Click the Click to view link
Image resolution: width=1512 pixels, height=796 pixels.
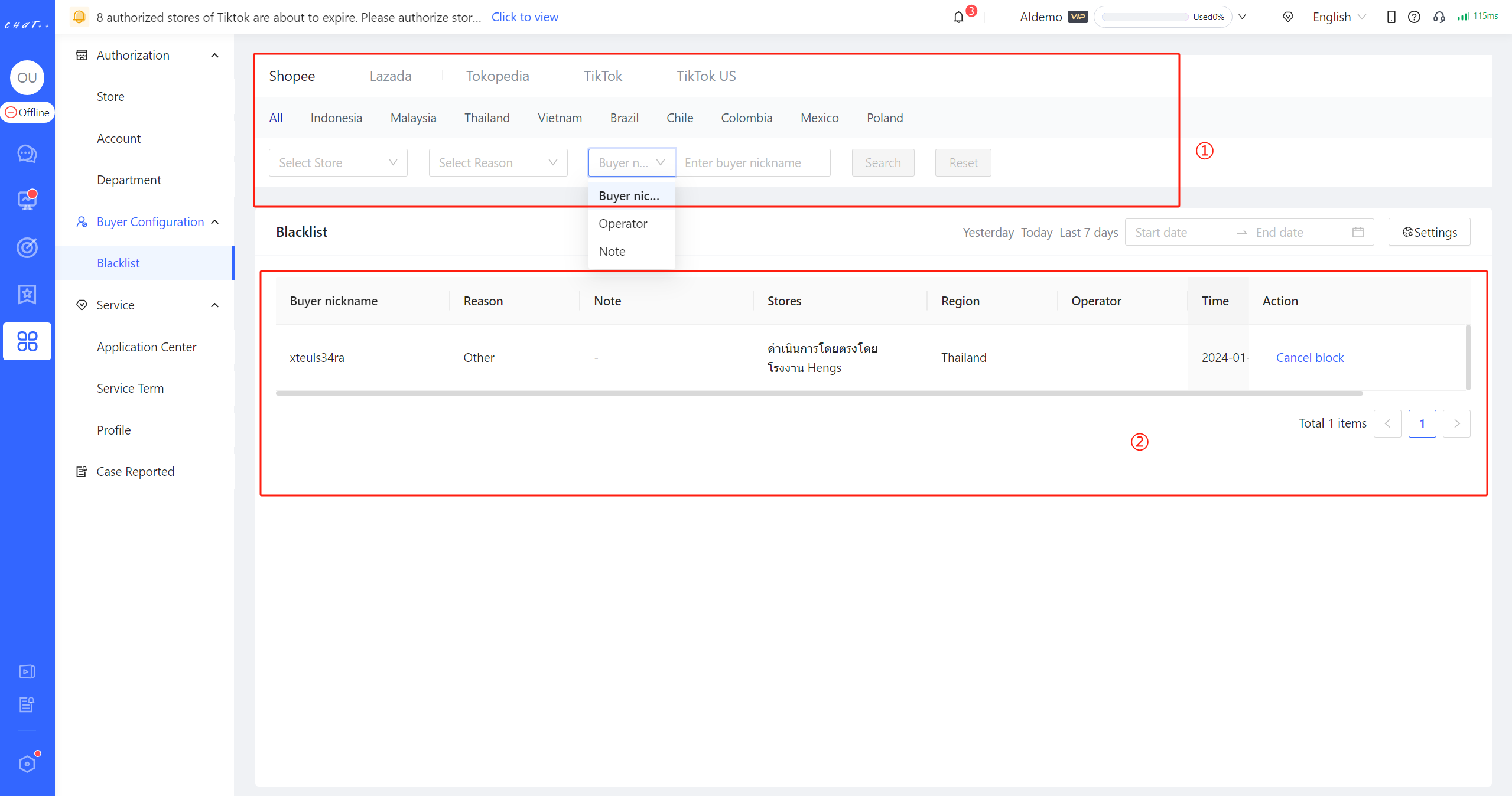525,17
